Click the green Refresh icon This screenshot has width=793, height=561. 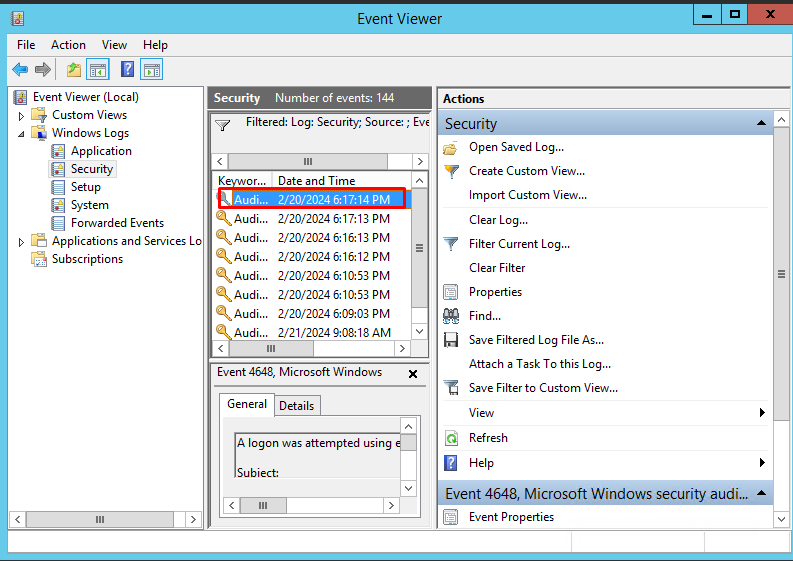click(x=451, y=438)
